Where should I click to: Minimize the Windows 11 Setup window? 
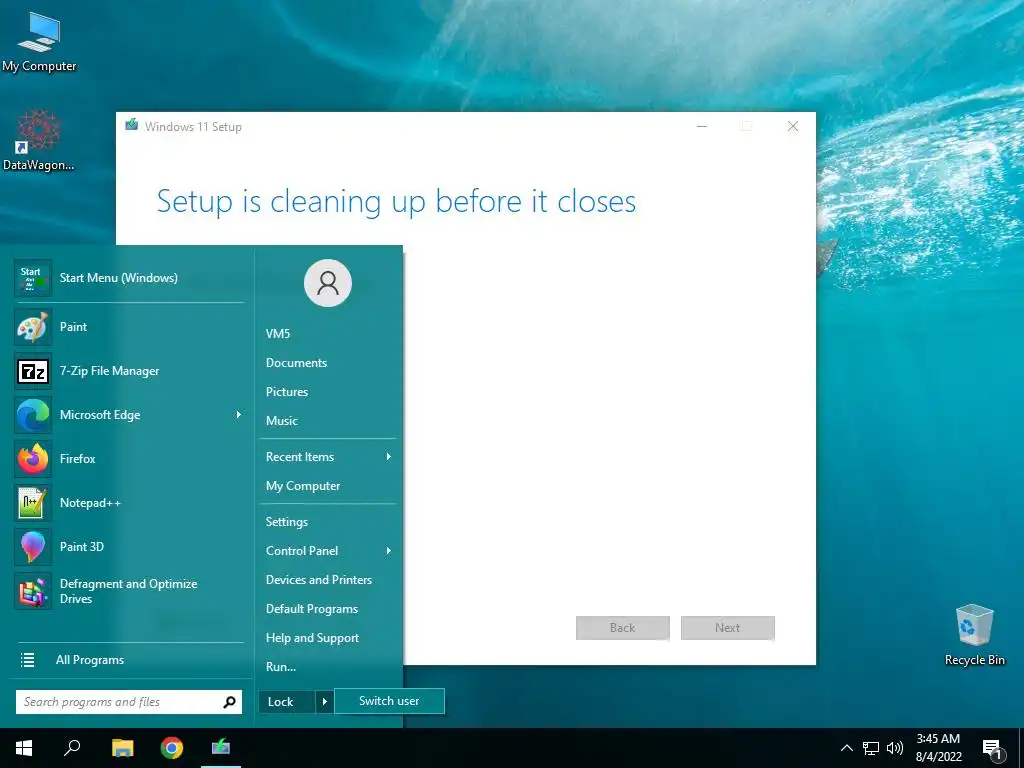[x=702, y=126]
